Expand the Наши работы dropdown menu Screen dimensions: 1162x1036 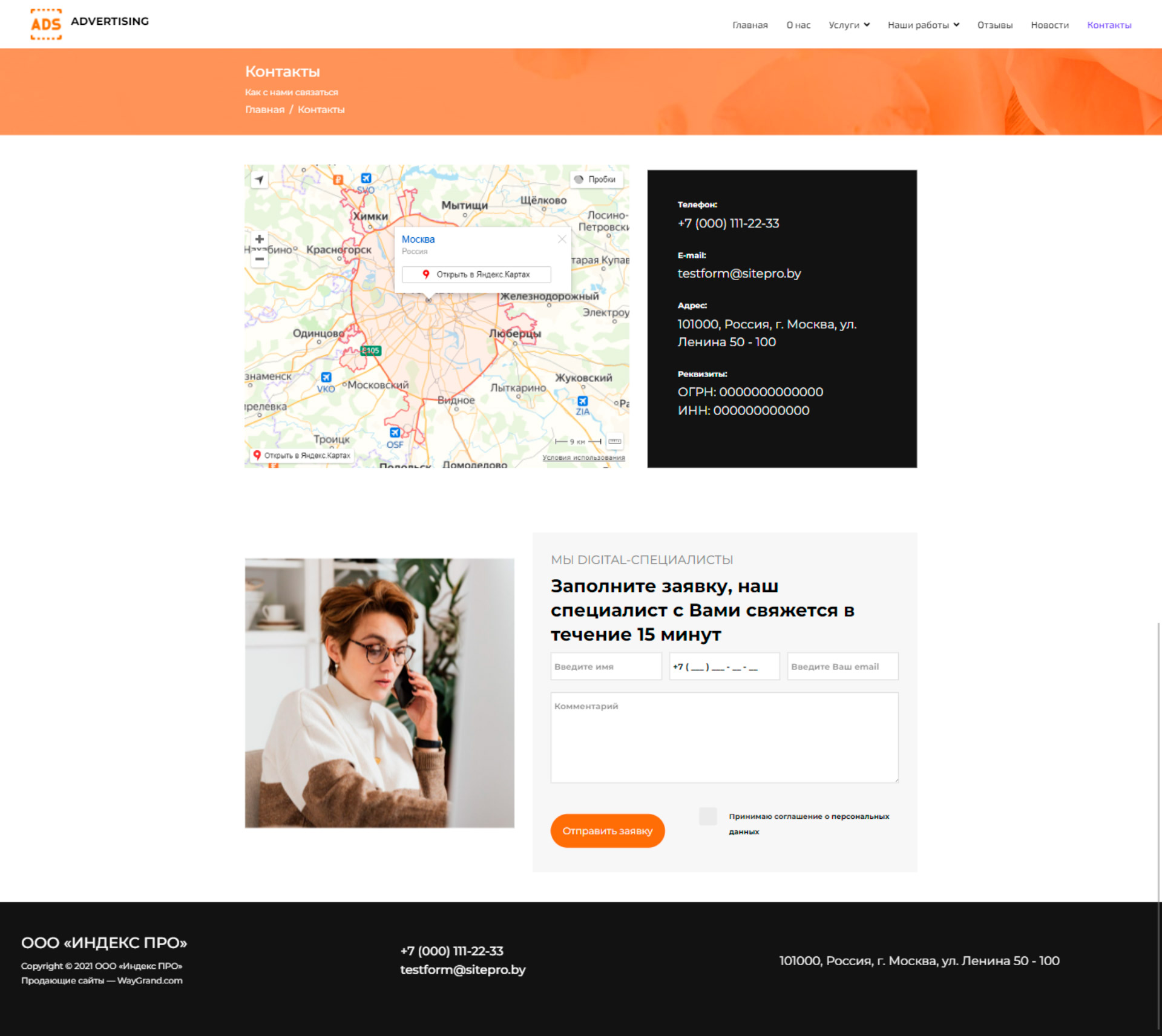point(923,25)
